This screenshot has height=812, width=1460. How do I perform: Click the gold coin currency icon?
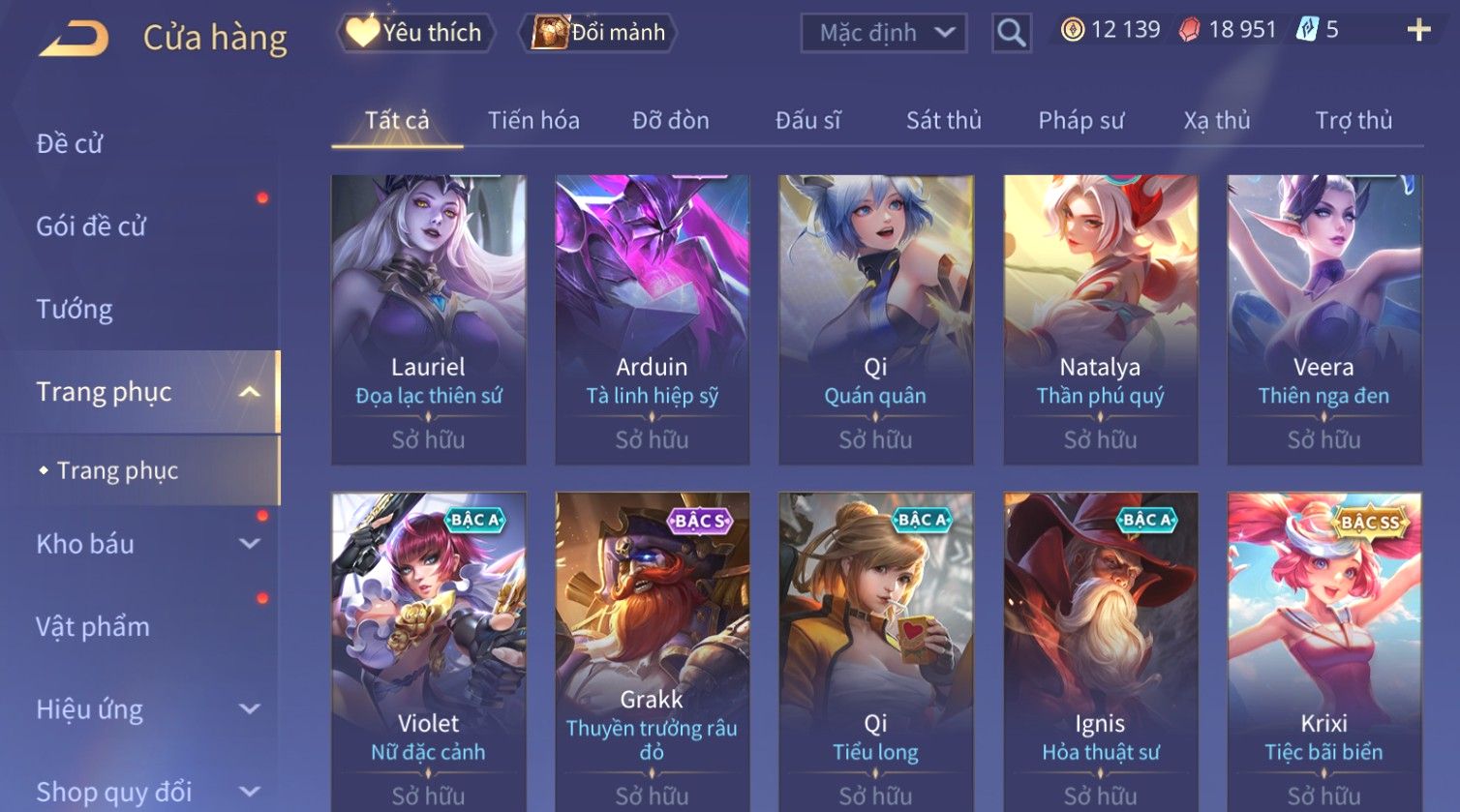1072,30
